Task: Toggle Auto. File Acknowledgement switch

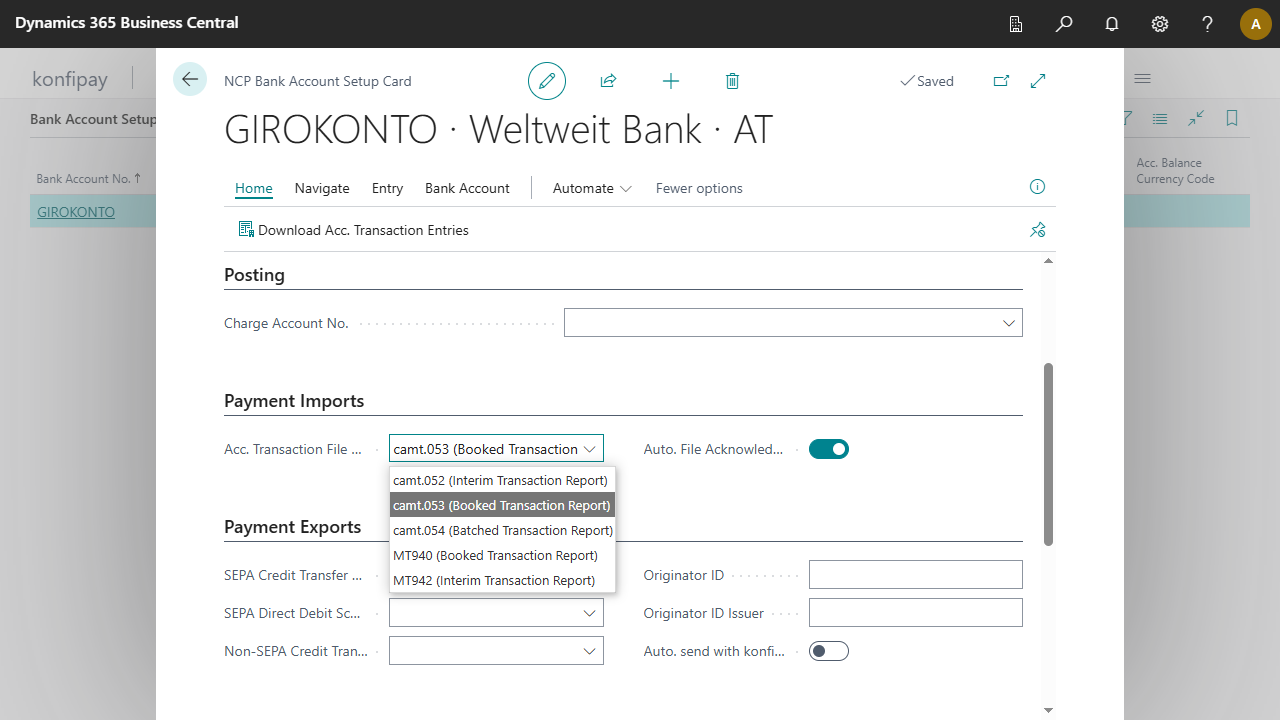Action: pyautogui.click(x=829, y=449)
